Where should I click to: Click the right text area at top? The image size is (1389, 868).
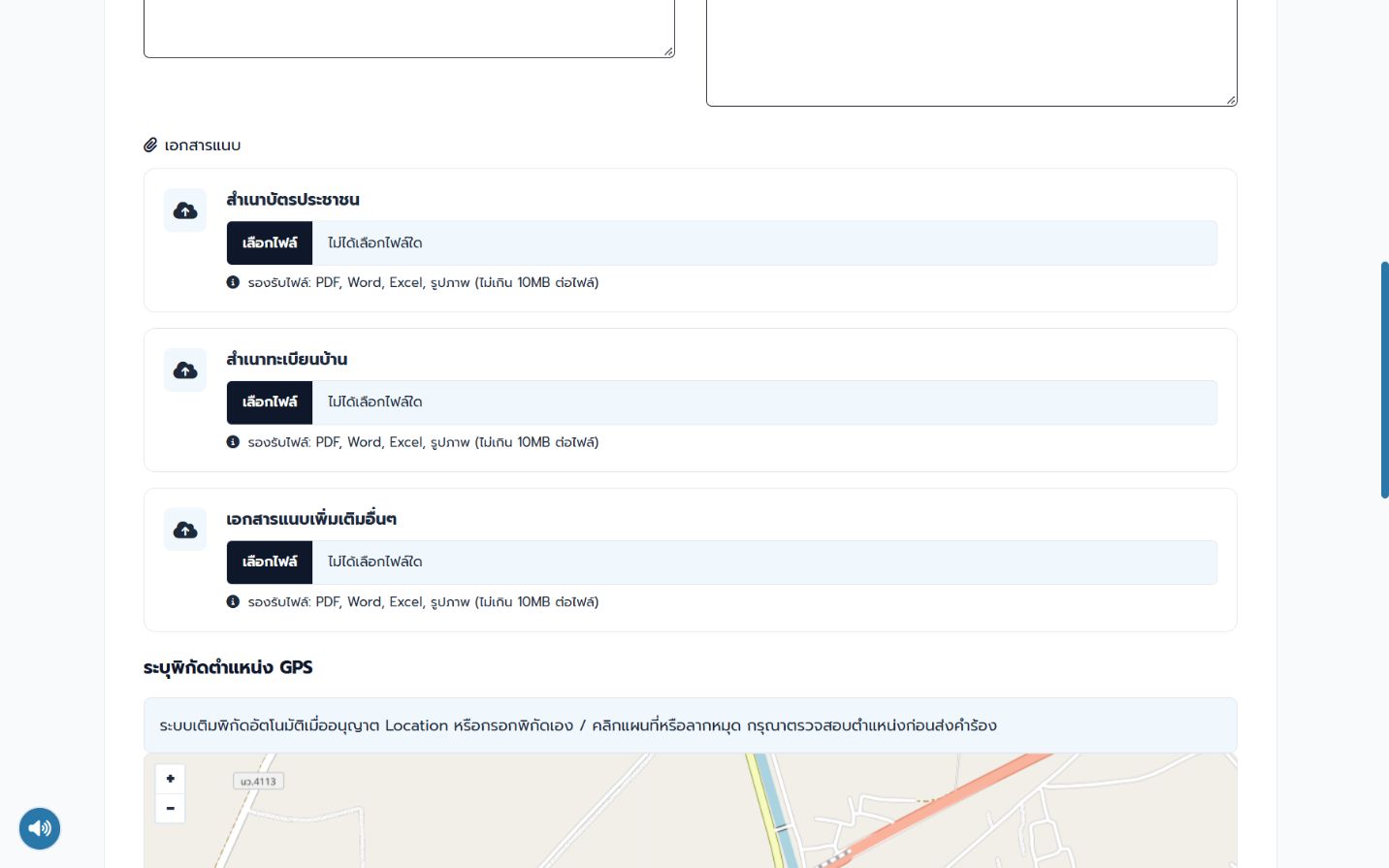tap(972, 52)
